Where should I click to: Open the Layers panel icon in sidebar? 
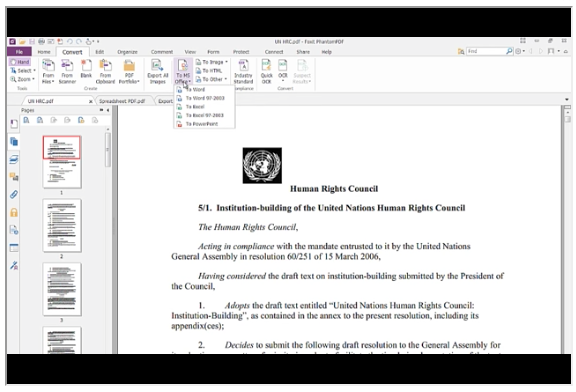(x=14, y=159)
